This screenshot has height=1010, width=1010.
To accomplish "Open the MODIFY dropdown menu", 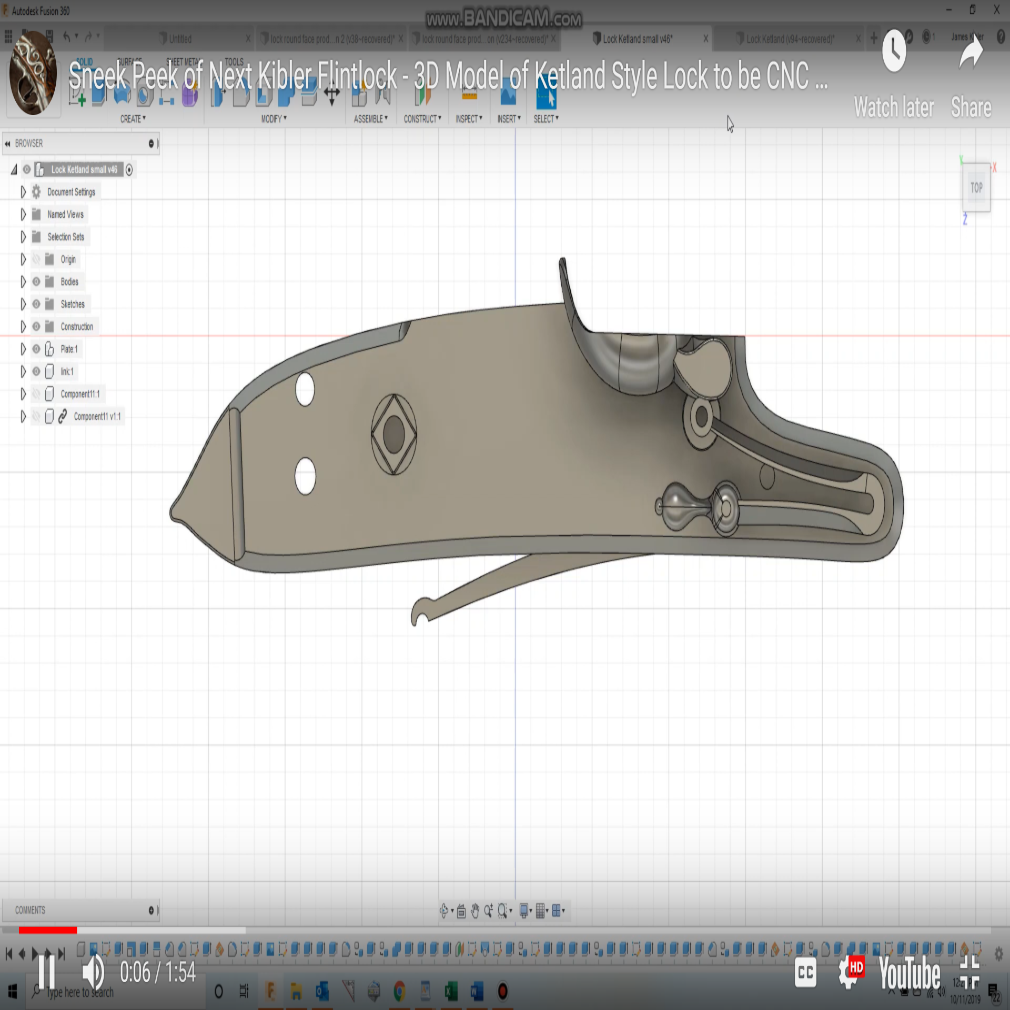I will (274, 119).
